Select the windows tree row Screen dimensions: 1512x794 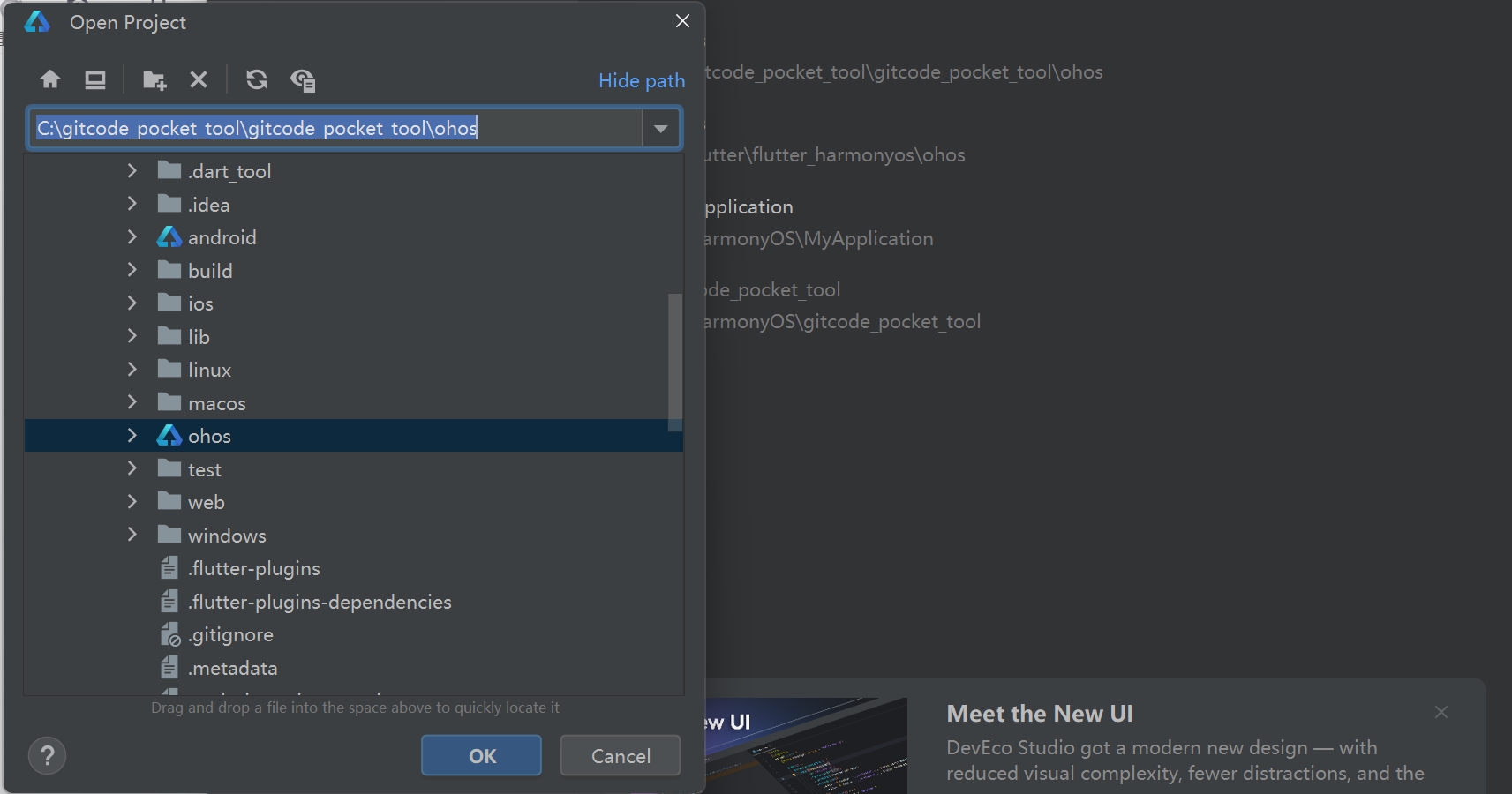[x=354, y=535]
